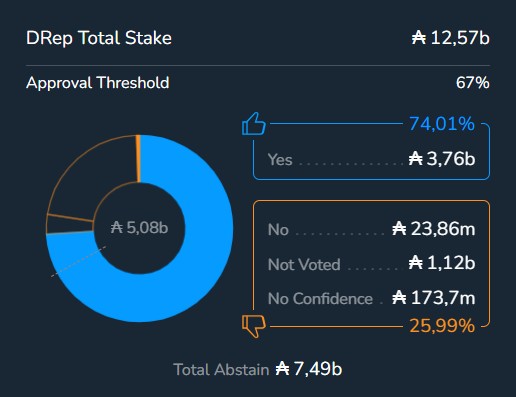The height and width of the screenshot is (397, 516).
Task: Click the Total Abstain label
Action: coord(221,370)
